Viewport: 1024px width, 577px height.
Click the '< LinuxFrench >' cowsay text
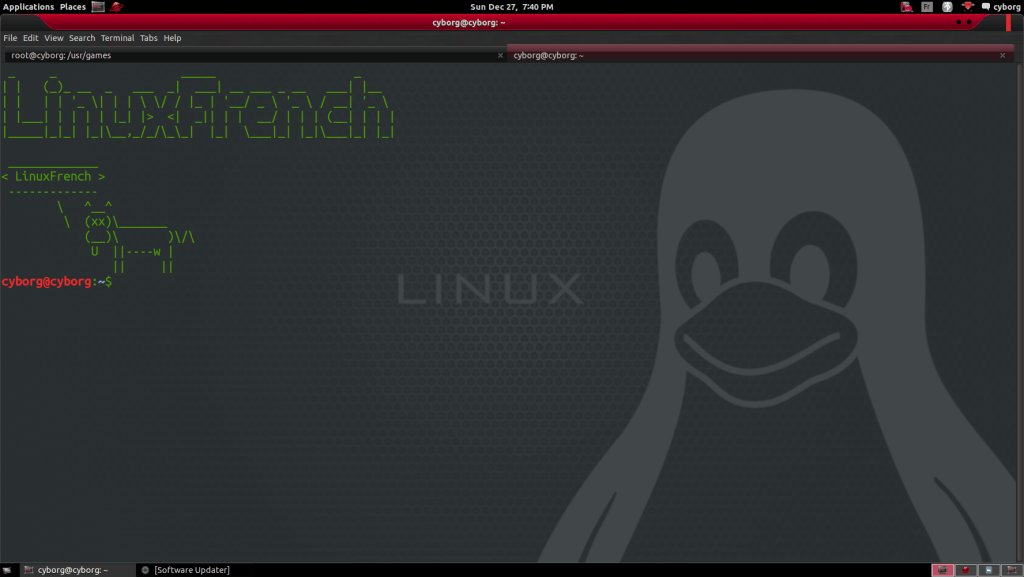point(53,176)
